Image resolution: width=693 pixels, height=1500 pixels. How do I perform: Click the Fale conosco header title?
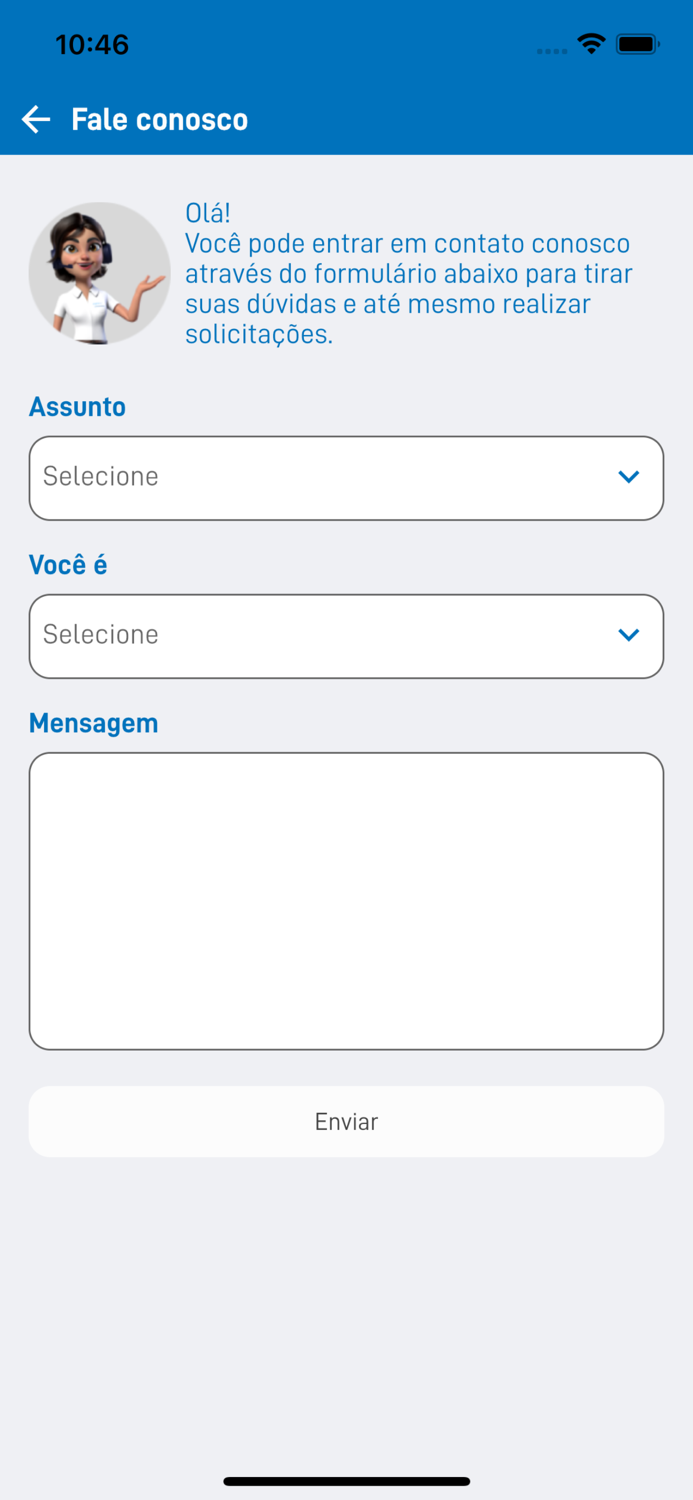(x=160, y=119)
